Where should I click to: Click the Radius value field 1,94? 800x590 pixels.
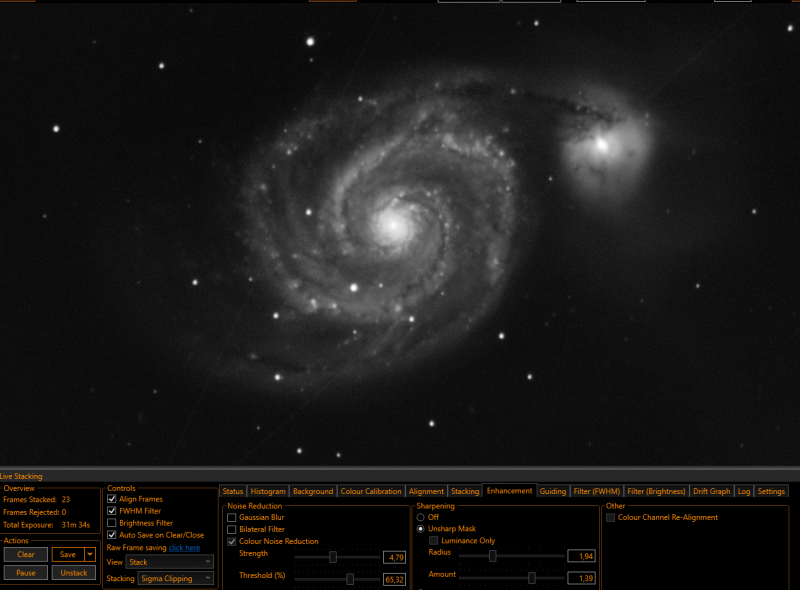582,556
